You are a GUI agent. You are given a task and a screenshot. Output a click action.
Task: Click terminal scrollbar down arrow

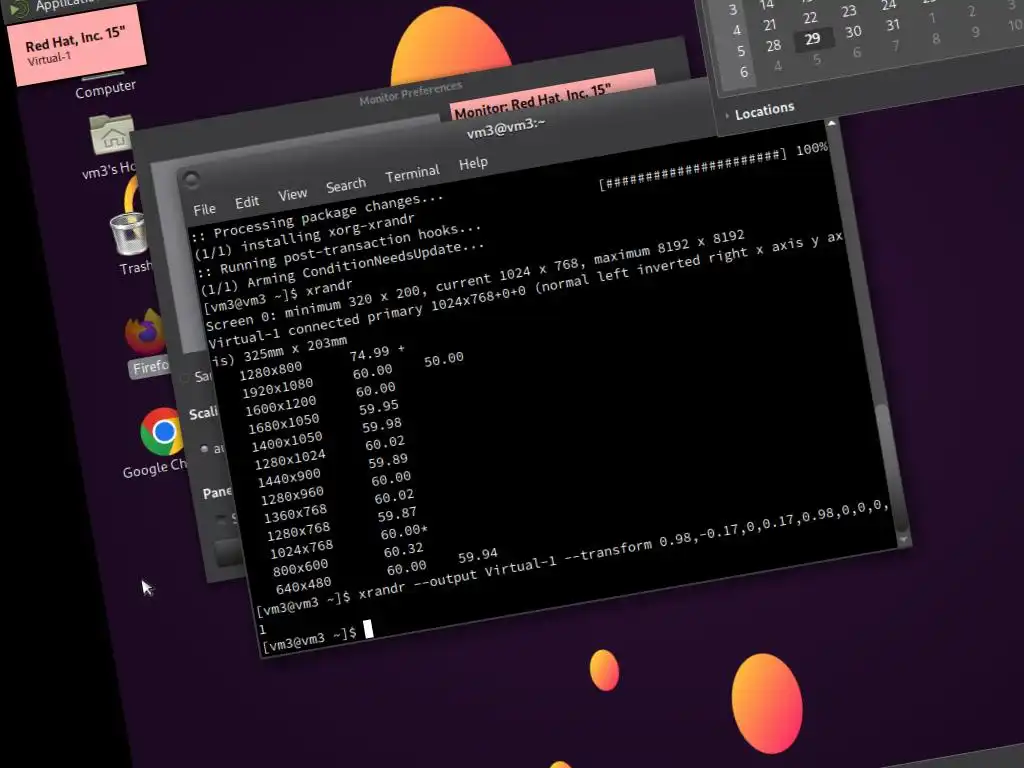click(x=903, y=539)
